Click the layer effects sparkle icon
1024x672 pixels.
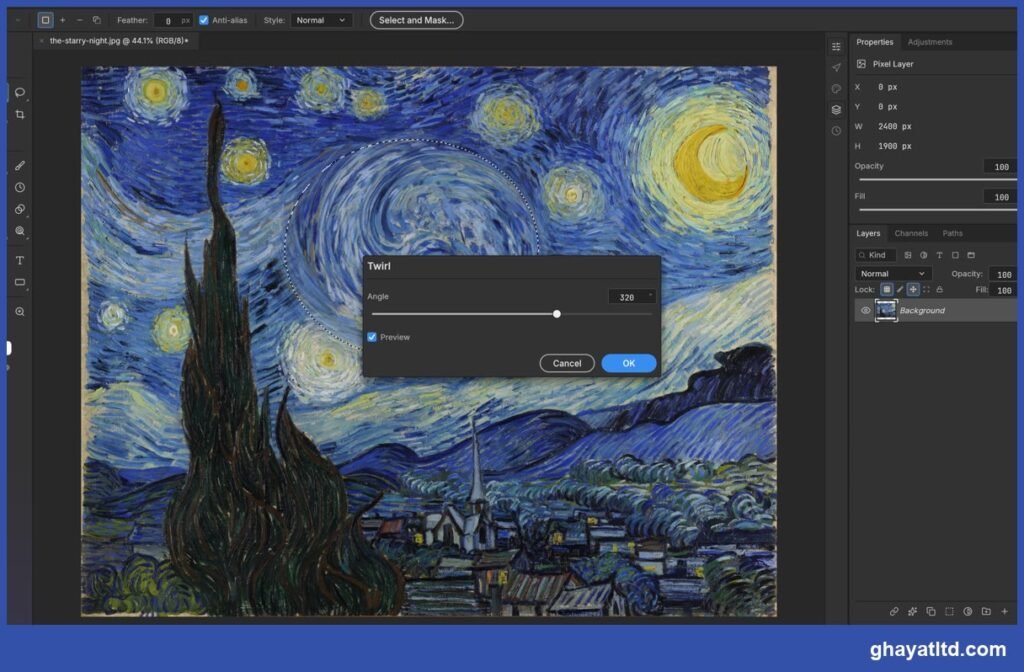[x=912, y=611]
